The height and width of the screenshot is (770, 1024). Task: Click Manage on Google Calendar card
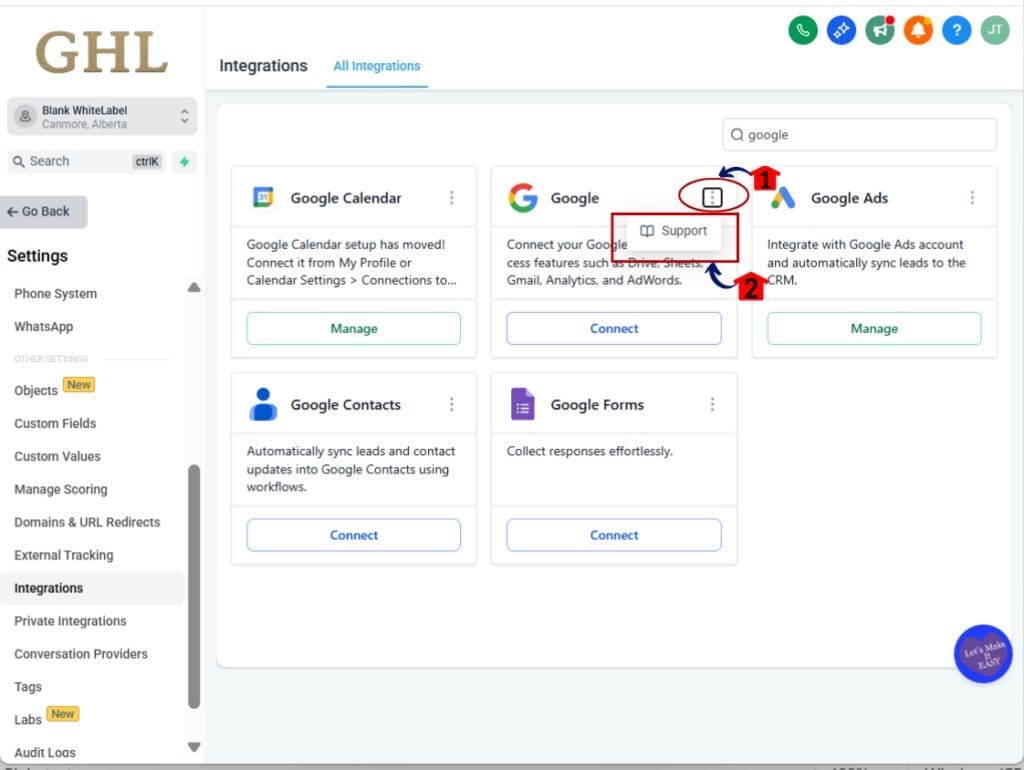click(353, 329)
